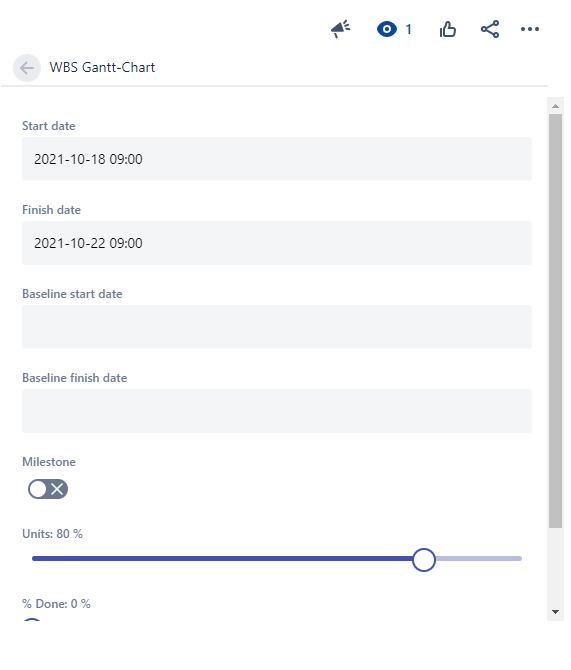Screen dimensions: 571x670
Task: Open the share icon menu
Action: coord(490,29)
